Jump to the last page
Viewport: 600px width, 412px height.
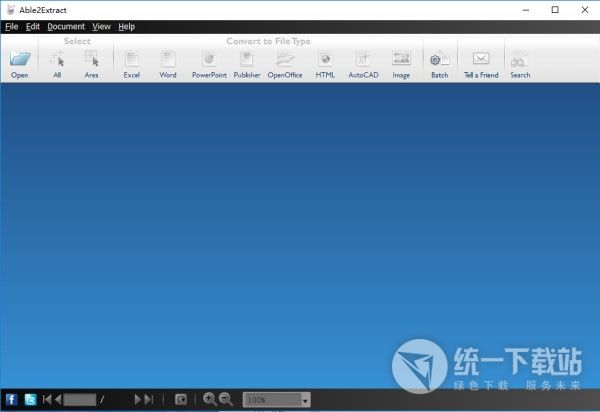[149, 400]
